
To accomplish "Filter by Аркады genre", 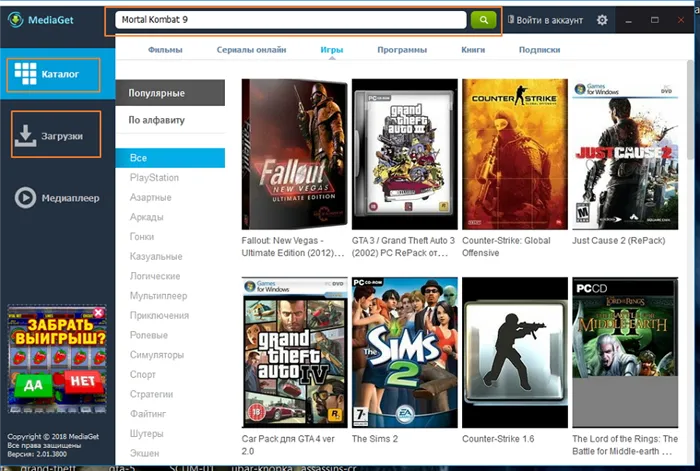I will pyautogui.click(x=146, y=217).
